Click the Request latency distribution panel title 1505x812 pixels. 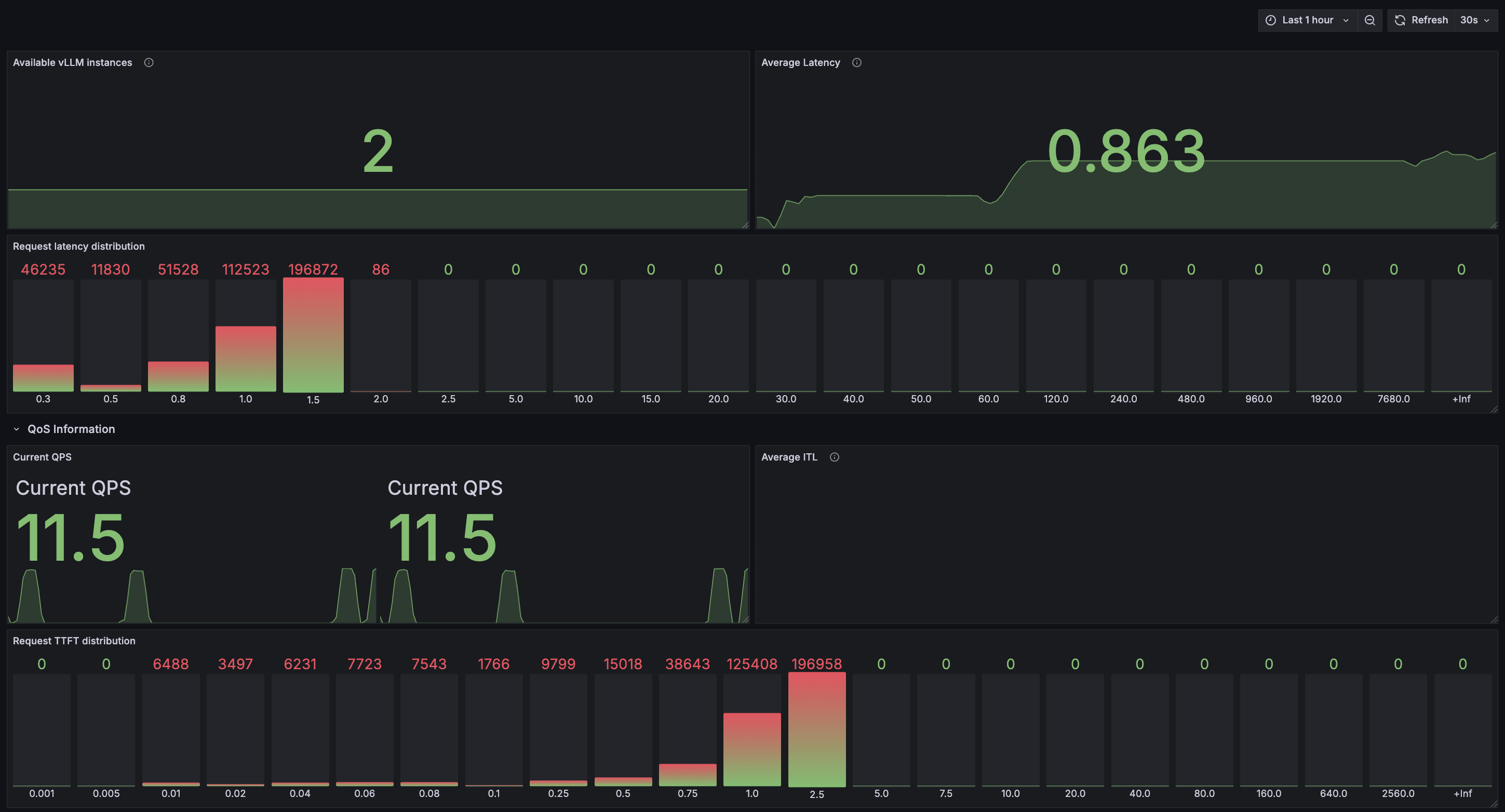tap(79, 246)
